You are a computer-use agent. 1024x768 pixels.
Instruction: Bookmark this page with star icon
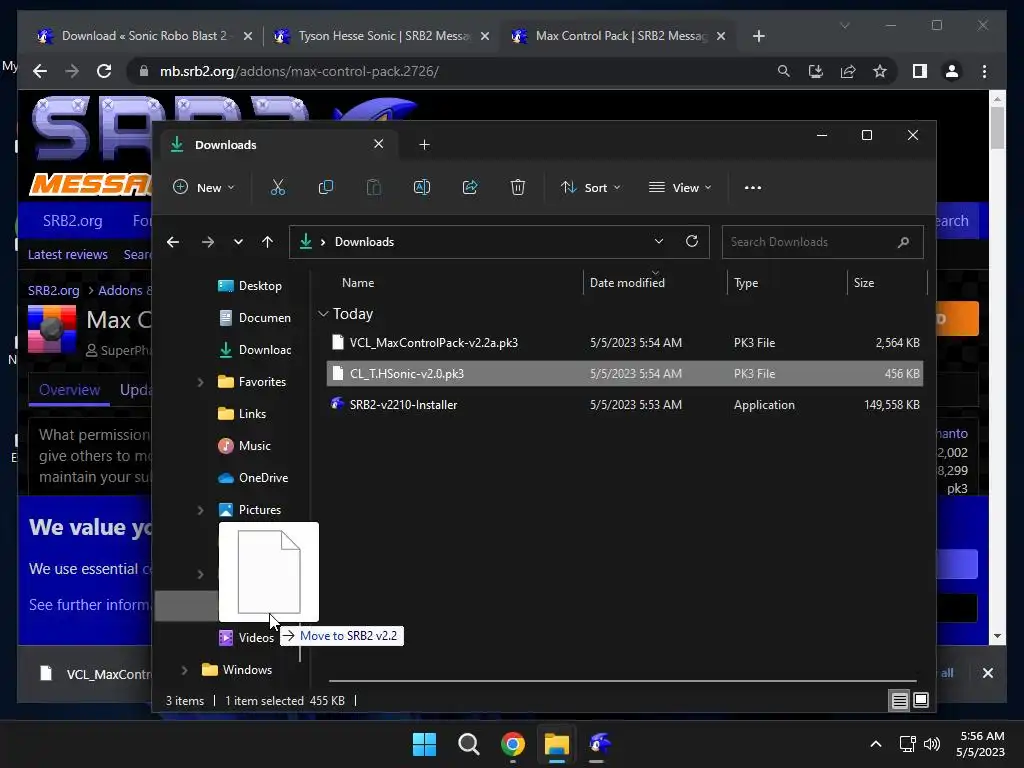880,71
